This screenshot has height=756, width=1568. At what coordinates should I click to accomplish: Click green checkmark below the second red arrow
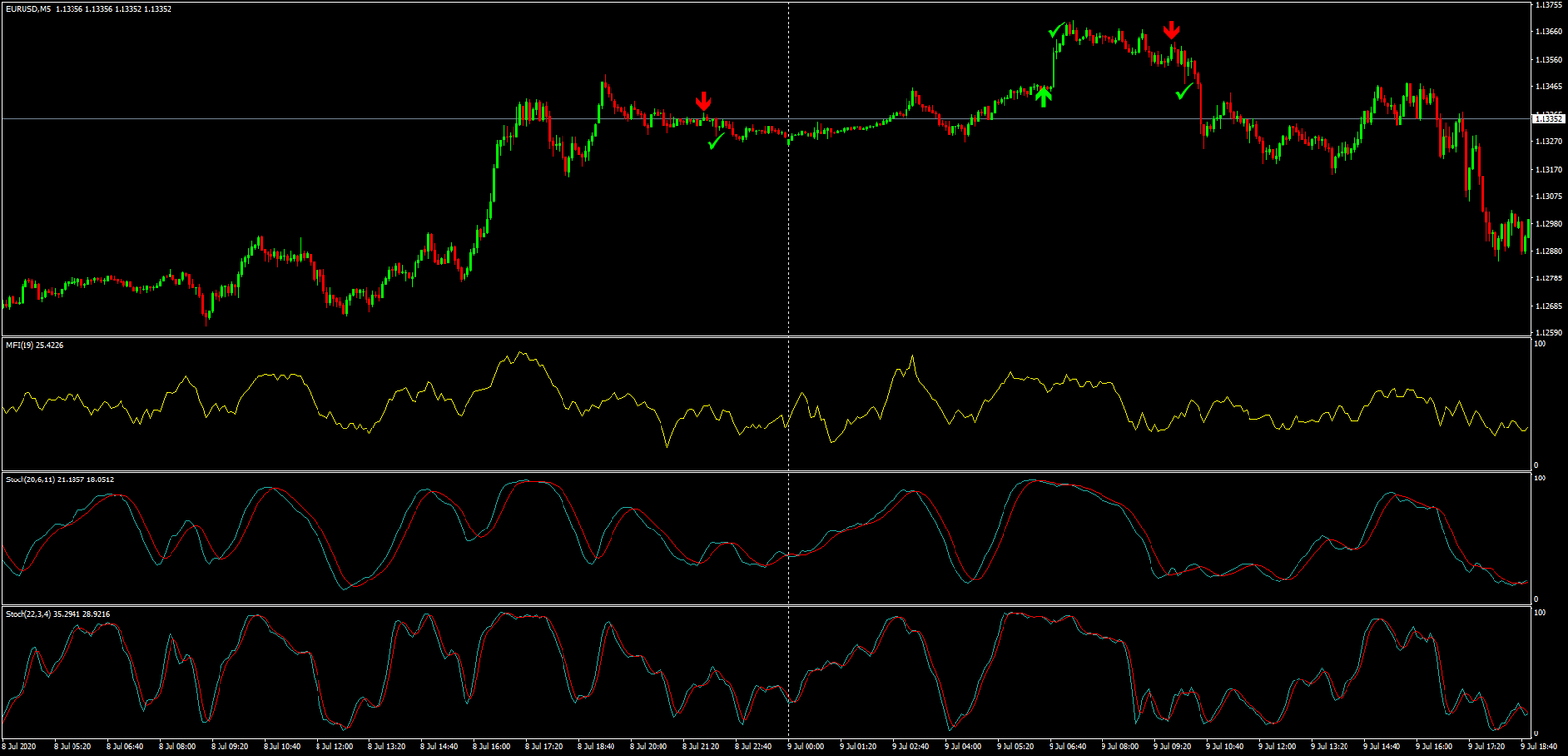[1185, 91]
